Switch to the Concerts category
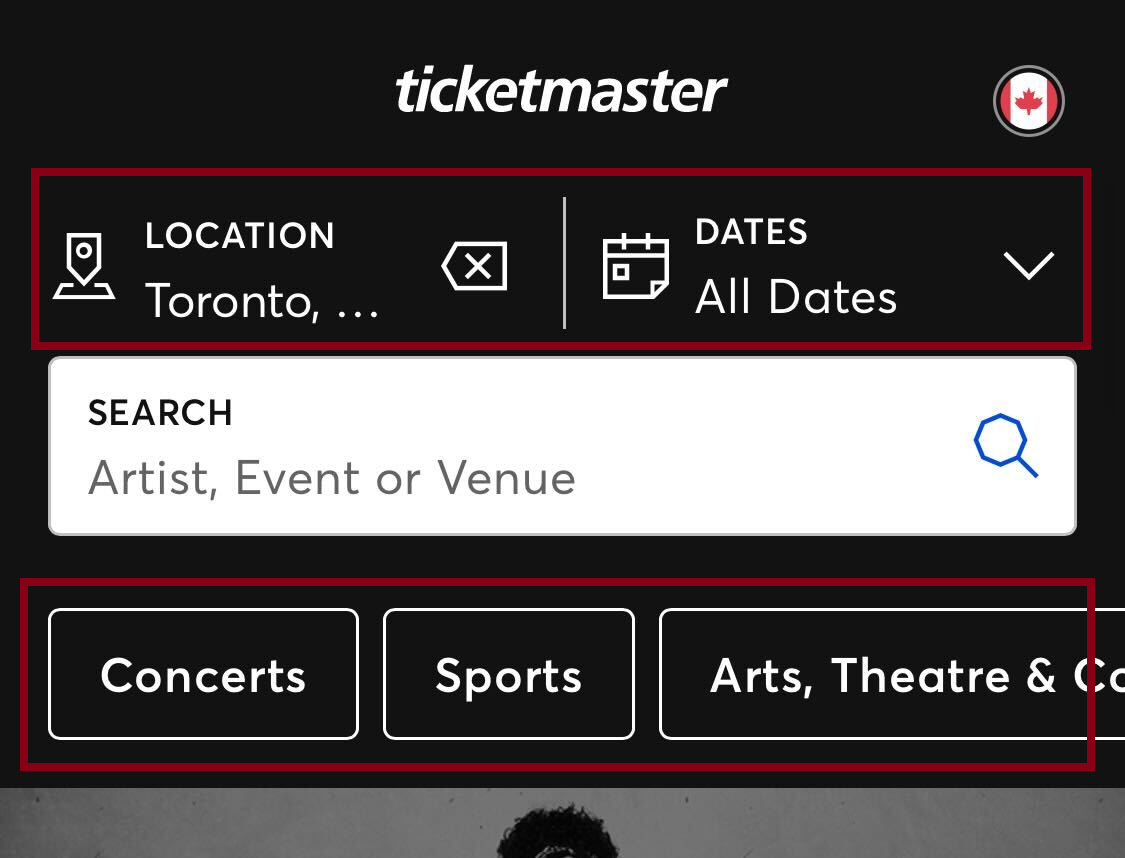 [x=203, y=674]
